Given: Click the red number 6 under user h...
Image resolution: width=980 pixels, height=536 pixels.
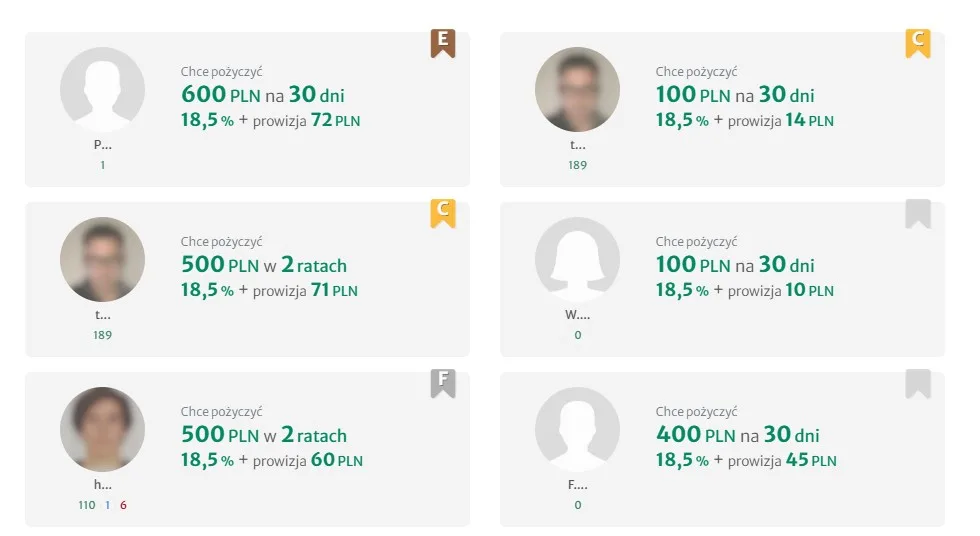Looking at the screenshot, I should pyautogui.click(x=123, y=505).
